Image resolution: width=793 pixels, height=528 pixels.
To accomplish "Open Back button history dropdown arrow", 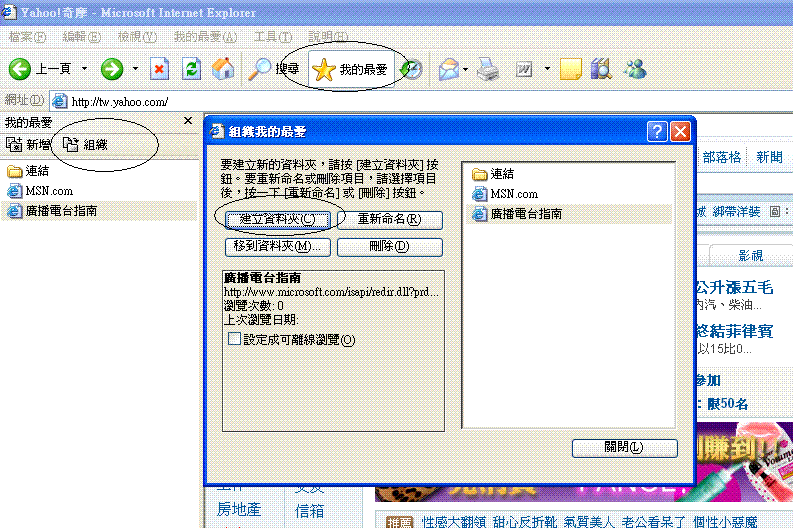I will tap(84, 69).
